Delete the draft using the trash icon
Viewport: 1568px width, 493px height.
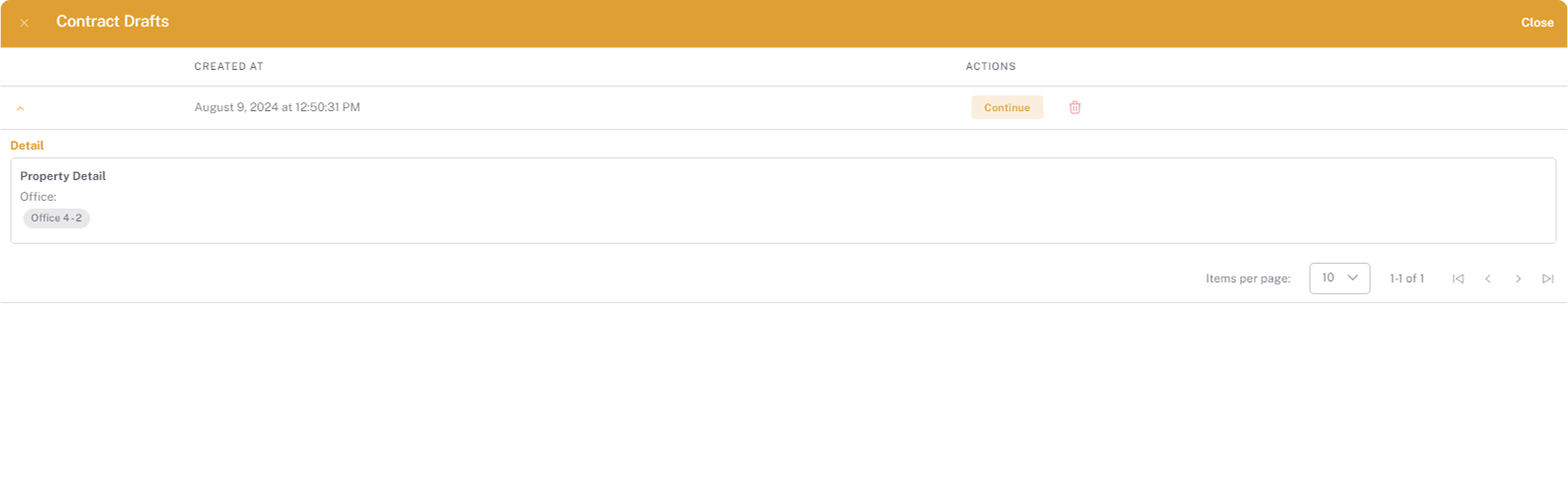tap(1075, 107)
